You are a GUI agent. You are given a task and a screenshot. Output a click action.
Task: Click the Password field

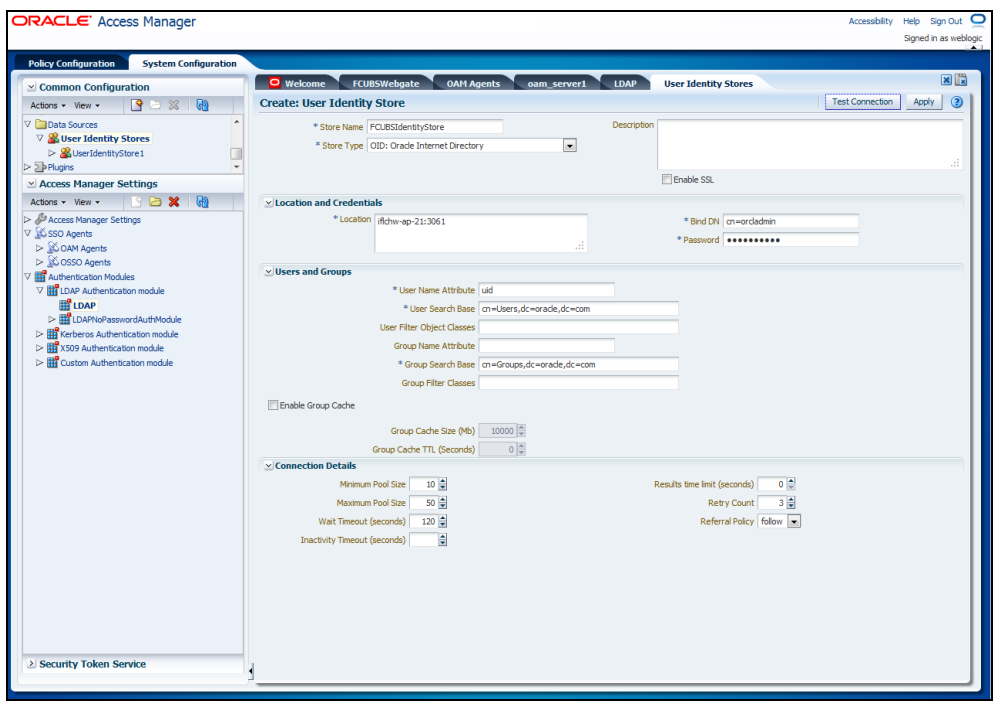click(790, 240)
